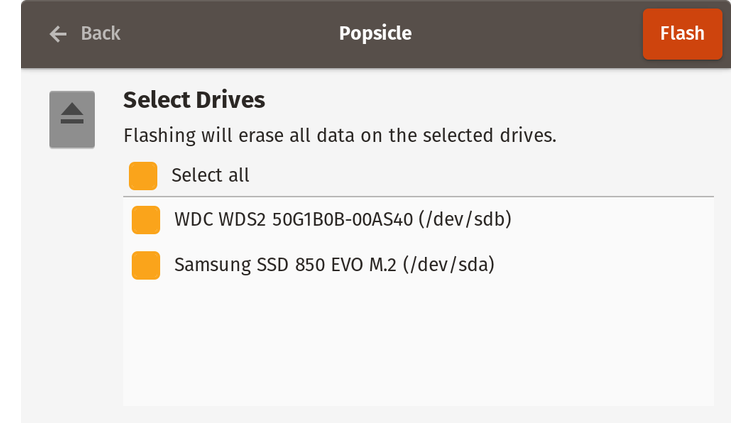This screenshot has width=752, height=423.
Task: Go back using the Back label
Action: [x=101, y=34]
